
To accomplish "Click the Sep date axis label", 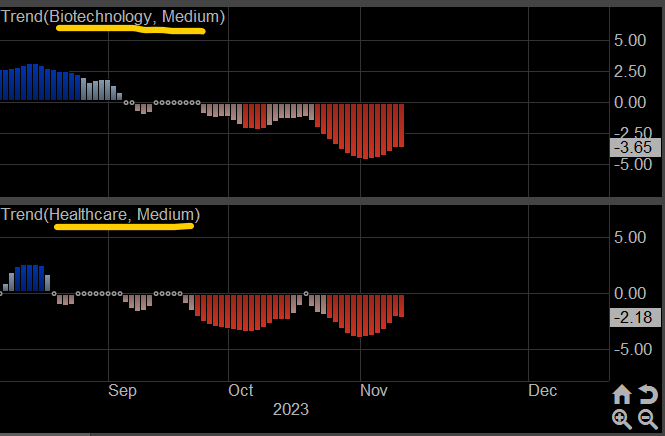I will [122, 391].
